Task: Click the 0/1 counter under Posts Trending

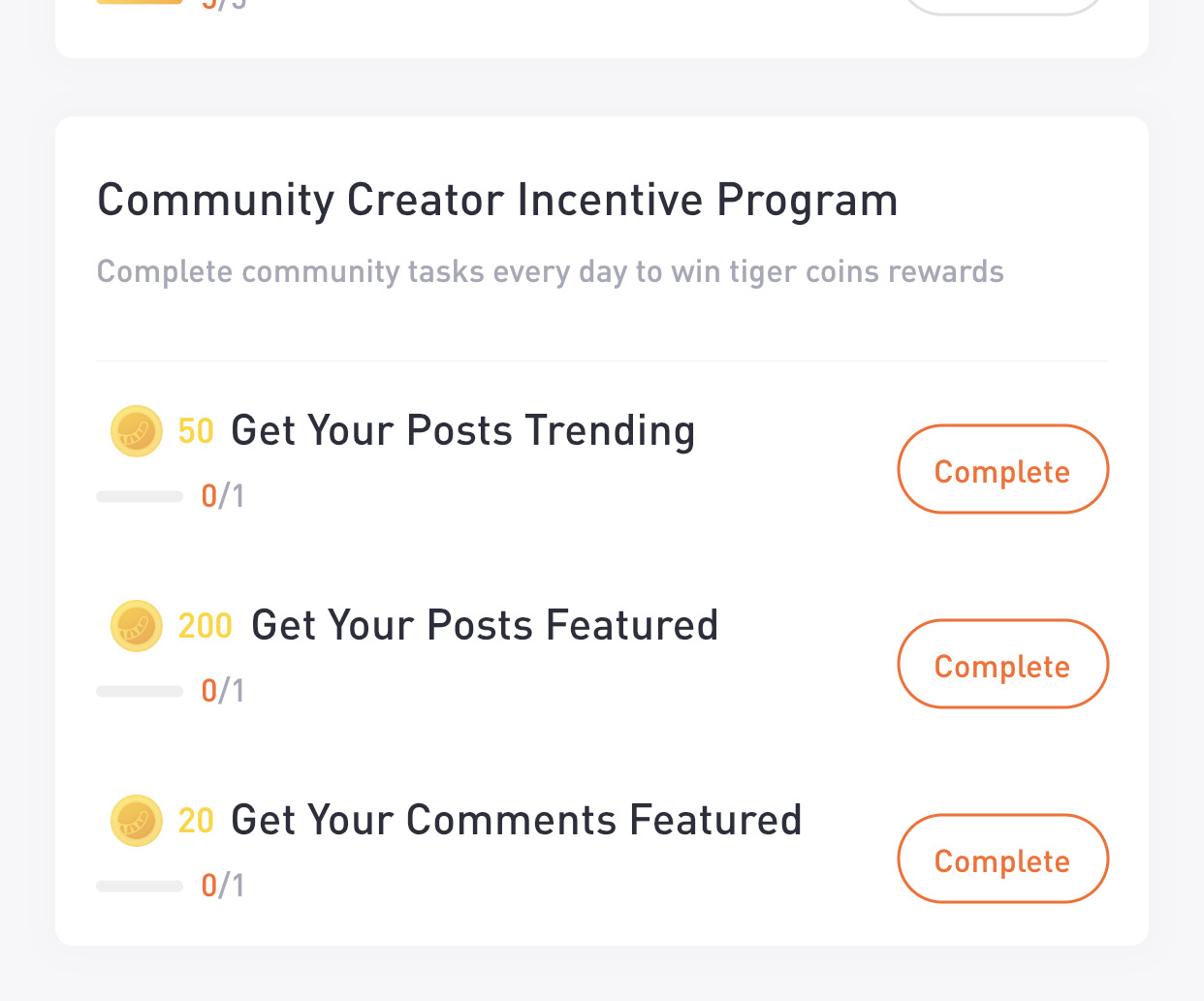Action: pos(223,496)
